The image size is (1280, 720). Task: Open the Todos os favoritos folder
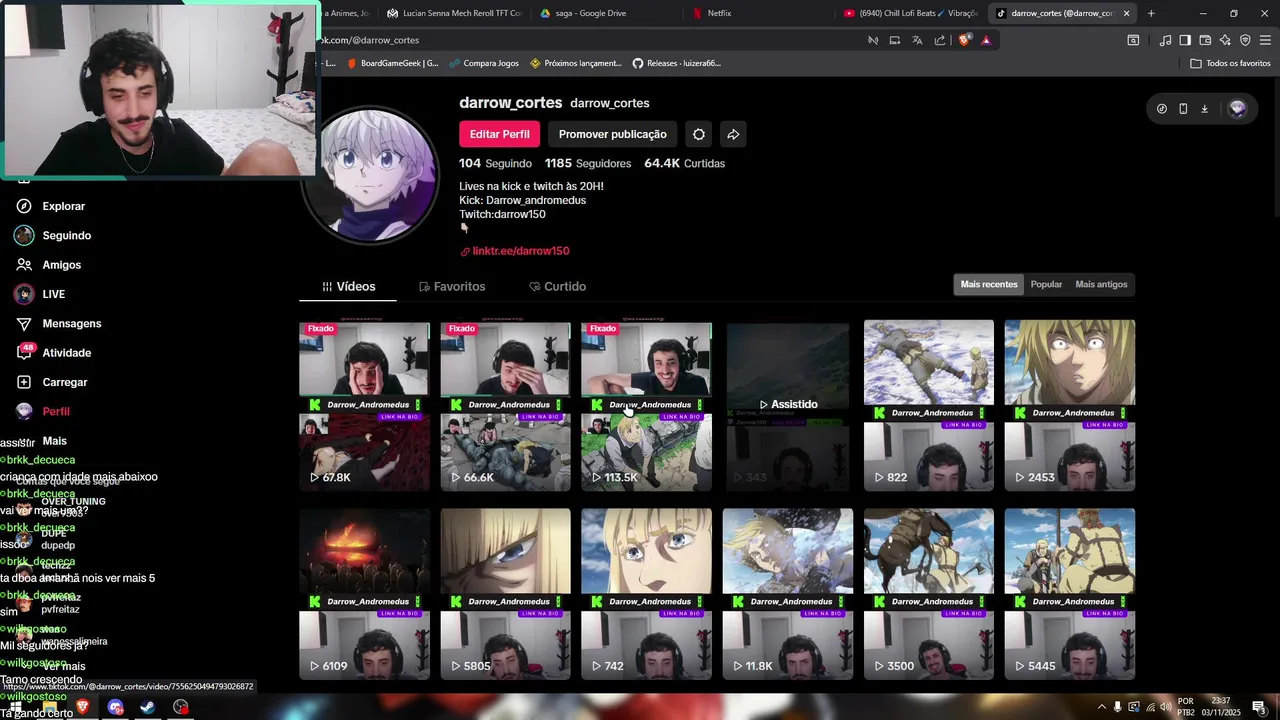pyautogui.click(x=1230, y=63)
